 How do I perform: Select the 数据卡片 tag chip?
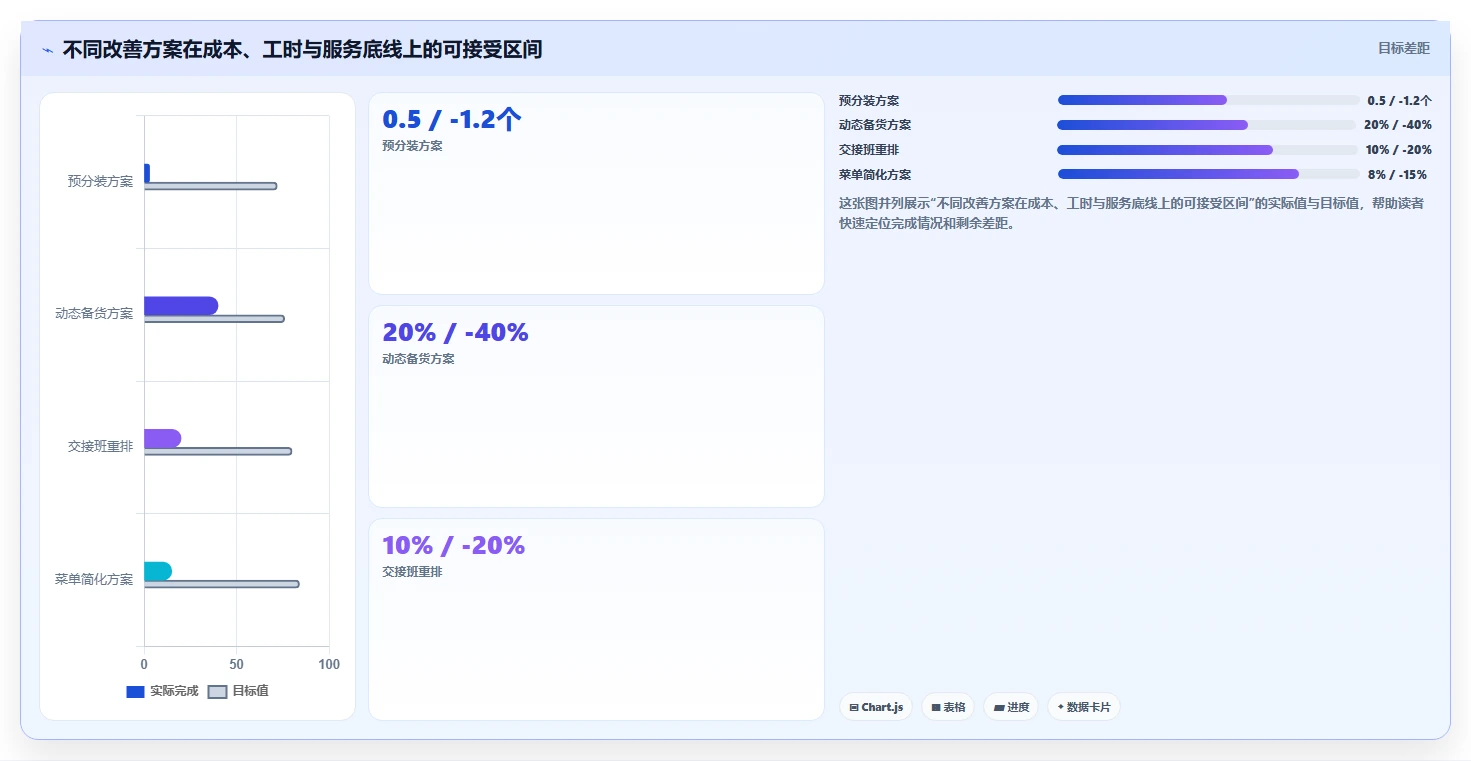[x=1084, y=707]
